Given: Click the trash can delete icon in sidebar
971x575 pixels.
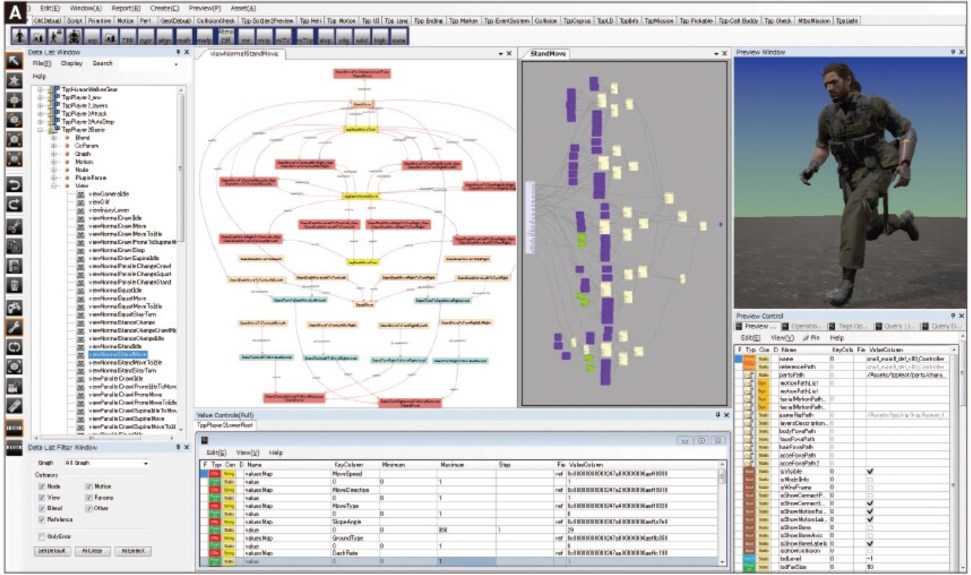Looking at the screenshot, I should coord(14,286).
